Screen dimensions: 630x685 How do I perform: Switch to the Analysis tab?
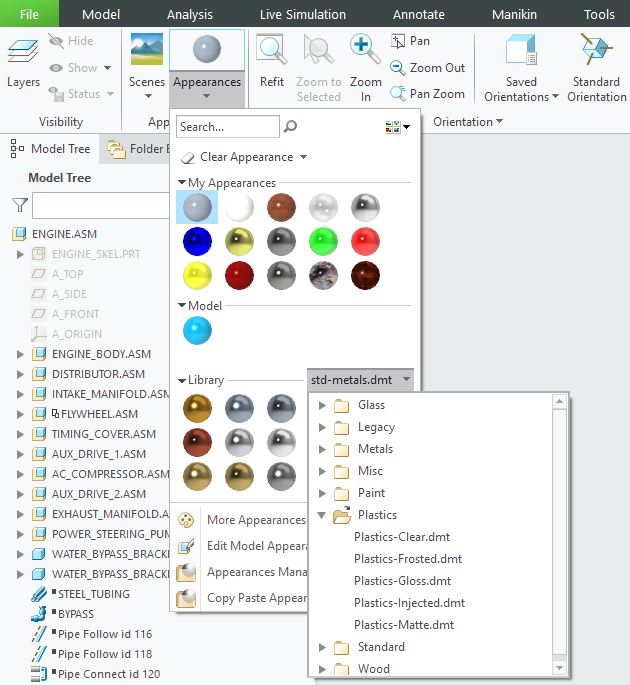coord(190,14)
